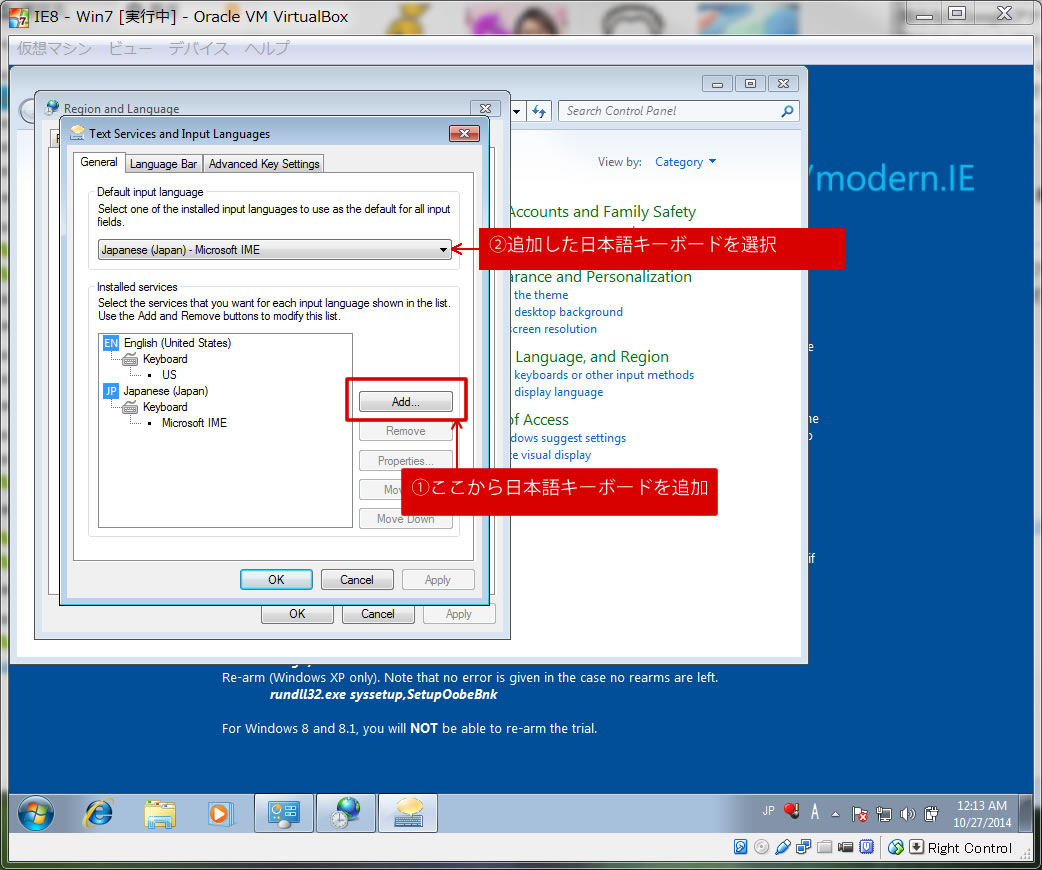Open the 'display language' link
This screenshot has height=870, width=1042.
[558, 392]
